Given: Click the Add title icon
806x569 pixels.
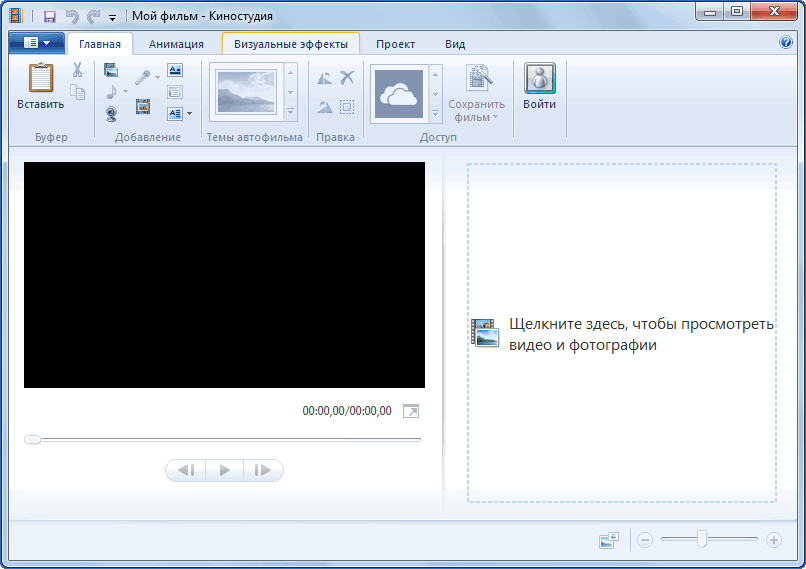Looking at the screenshot, I should 175,69.
